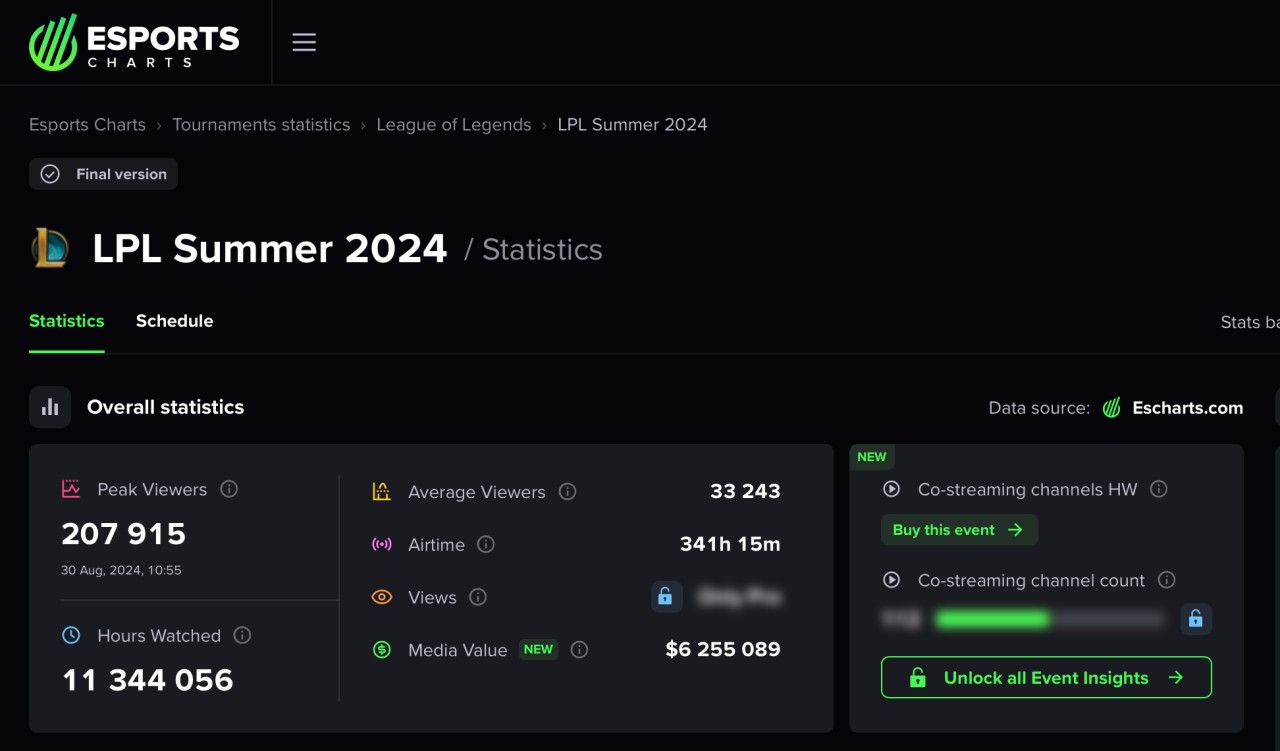Click the Average Viewers info icon
This screenshot has width=1280, height=751.
tap(567, 492)
